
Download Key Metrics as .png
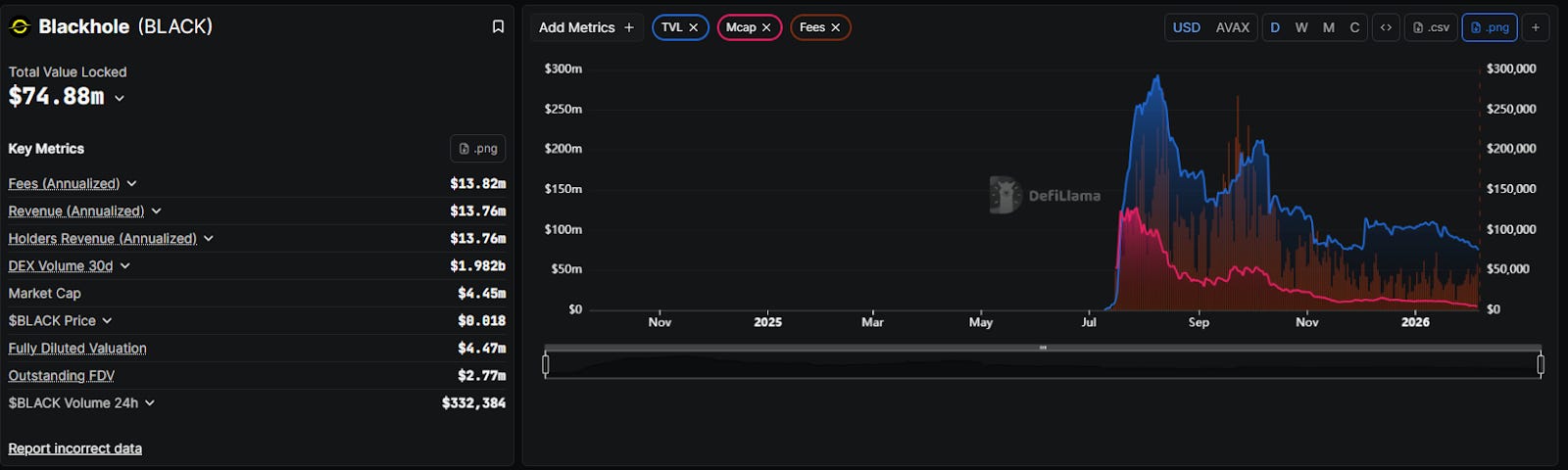tap(478, 149)
